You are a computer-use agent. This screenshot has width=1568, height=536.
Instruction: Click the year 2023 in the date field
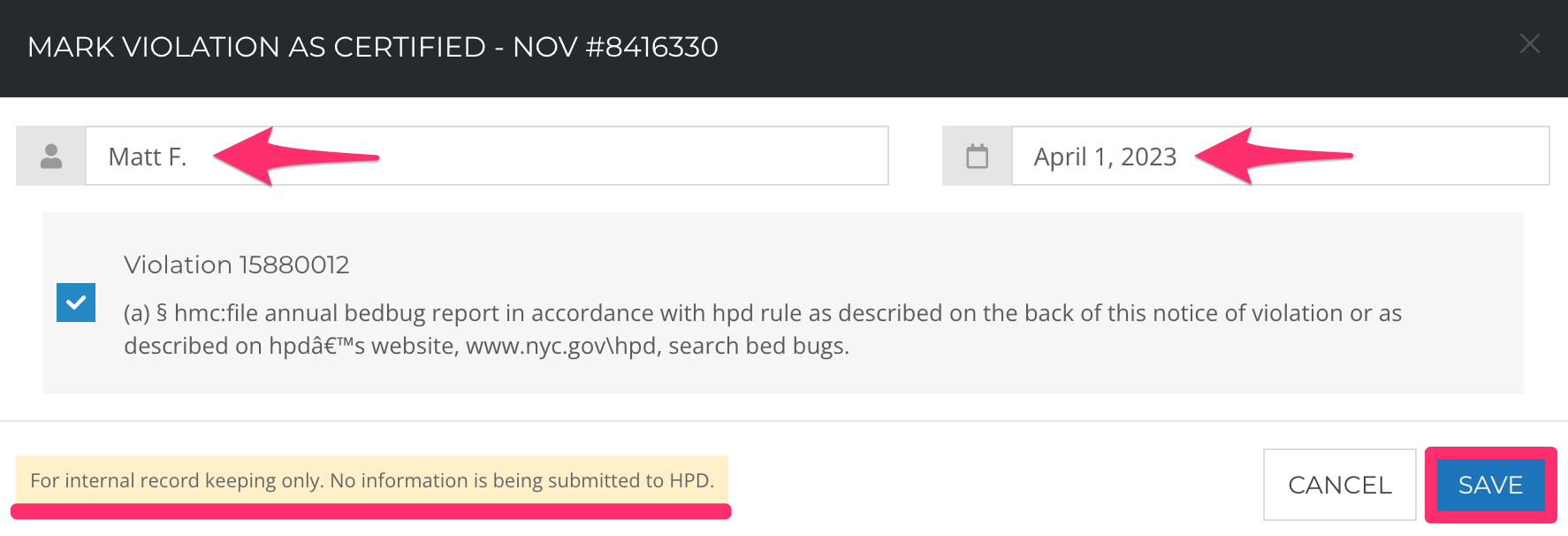[x=1148, y=157]
